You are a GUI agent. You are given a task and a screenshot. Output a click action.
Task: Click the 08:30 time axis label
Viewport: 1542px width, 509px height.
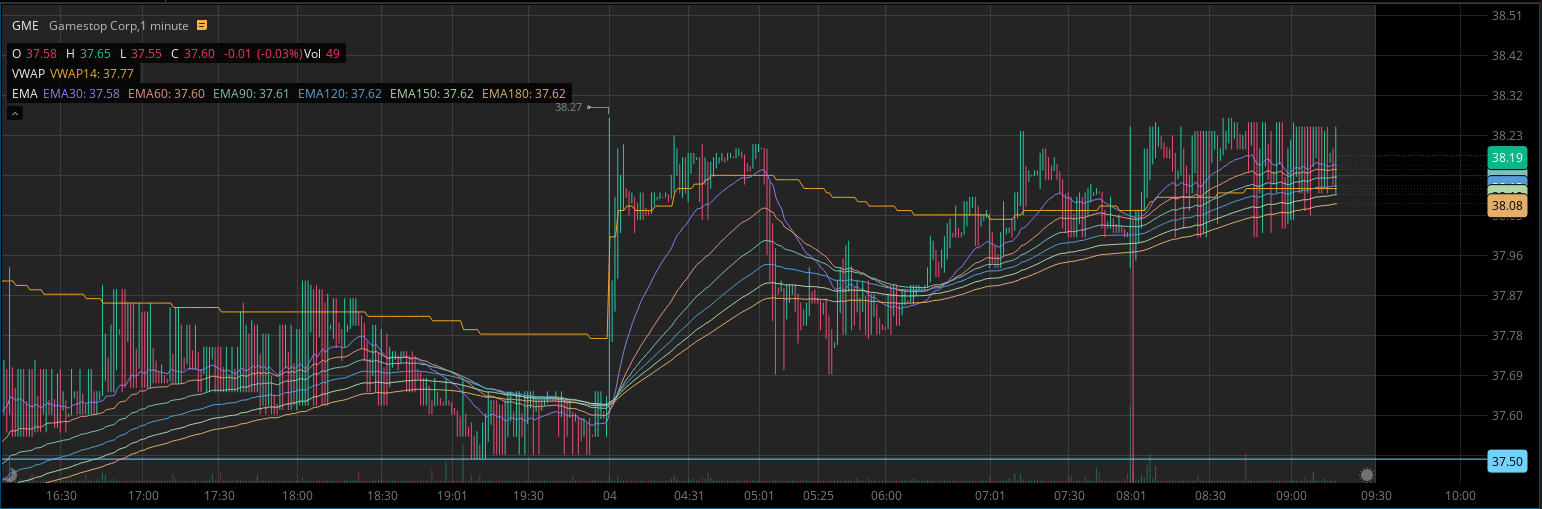click(x=1210, y=495)
